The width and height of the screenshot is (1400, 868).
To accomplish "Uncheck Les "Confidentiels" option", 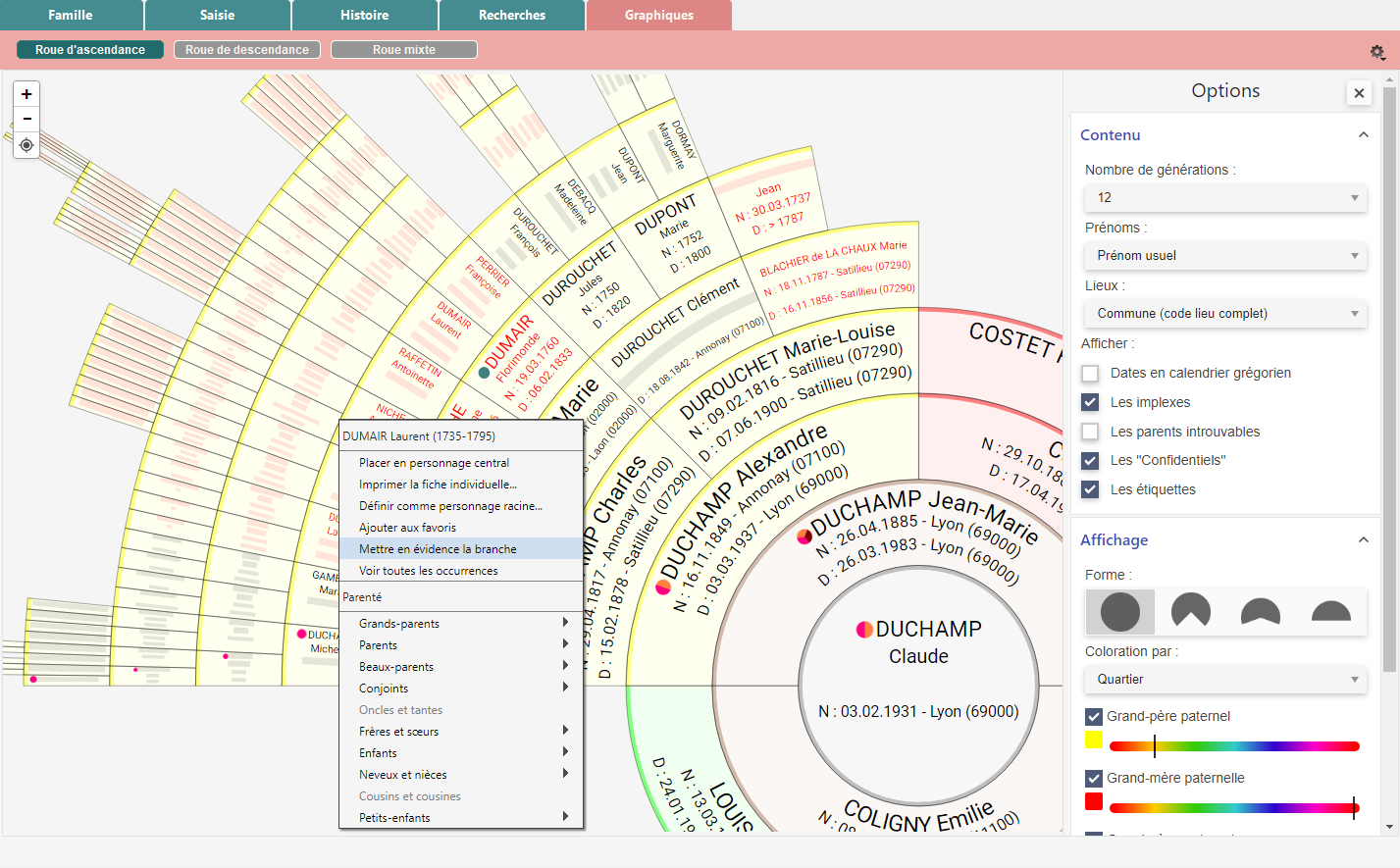I will click(1090, 461).
